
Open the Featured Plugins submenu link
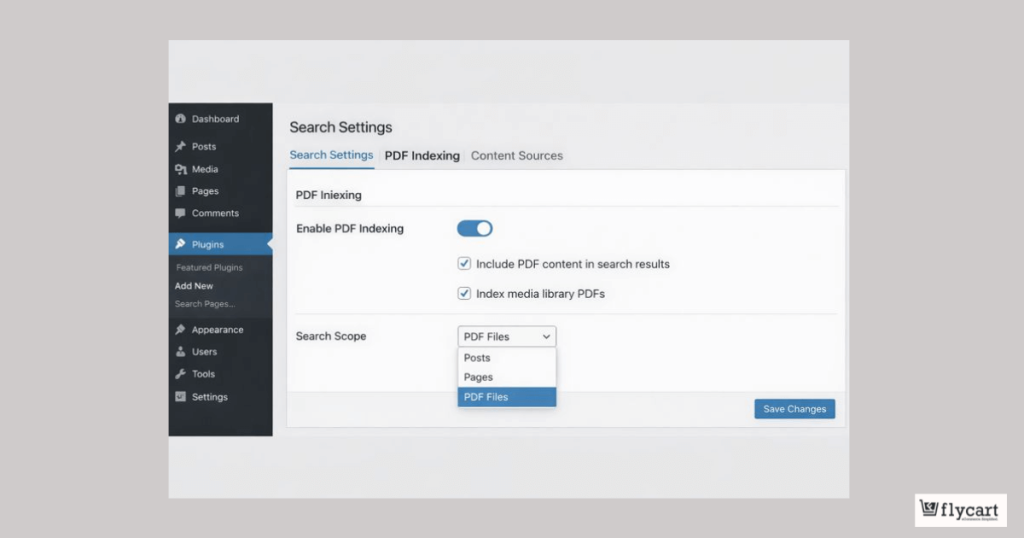209,268
